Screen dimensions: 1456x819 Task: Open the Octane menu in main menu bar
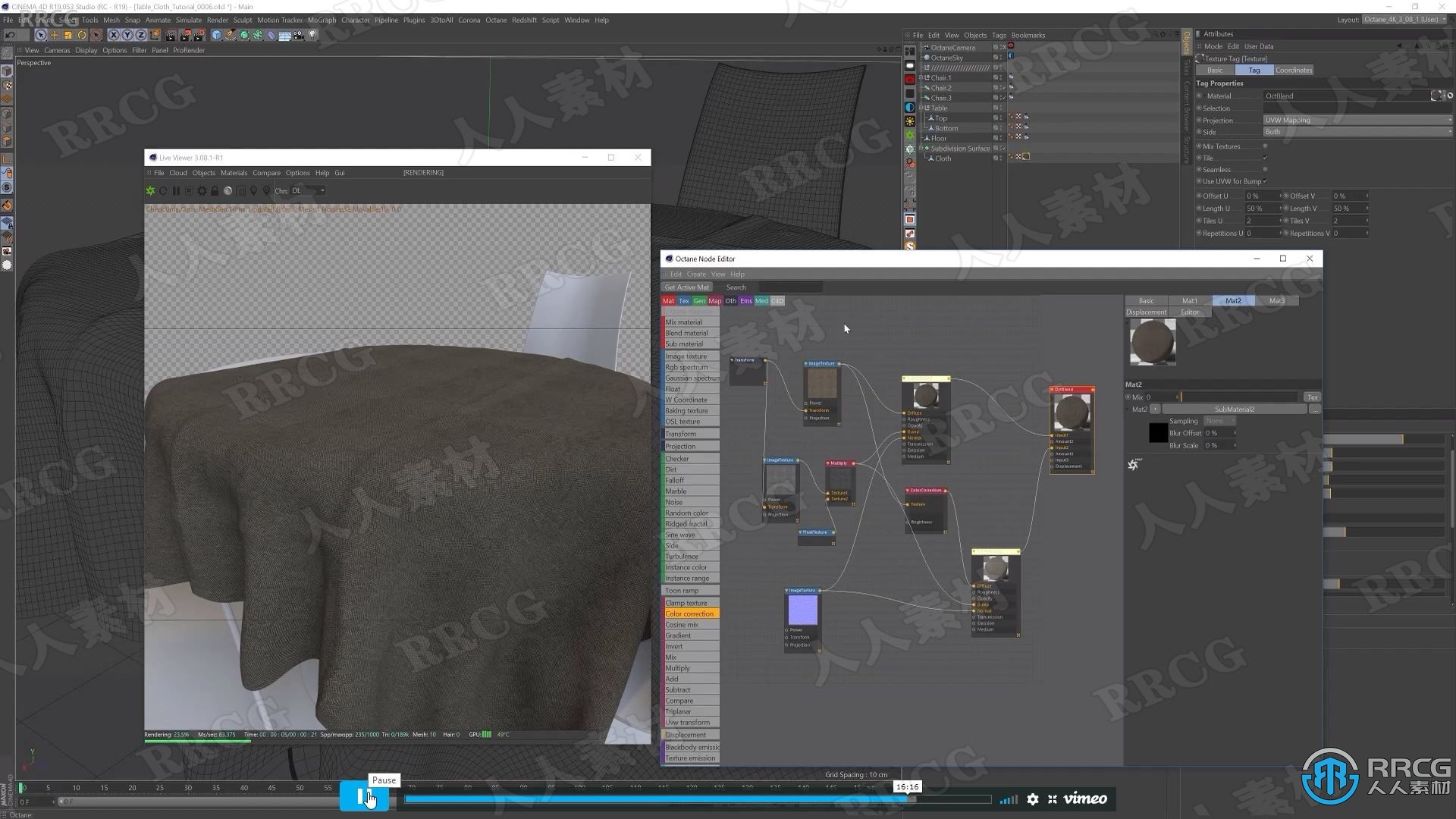point(496,20)
